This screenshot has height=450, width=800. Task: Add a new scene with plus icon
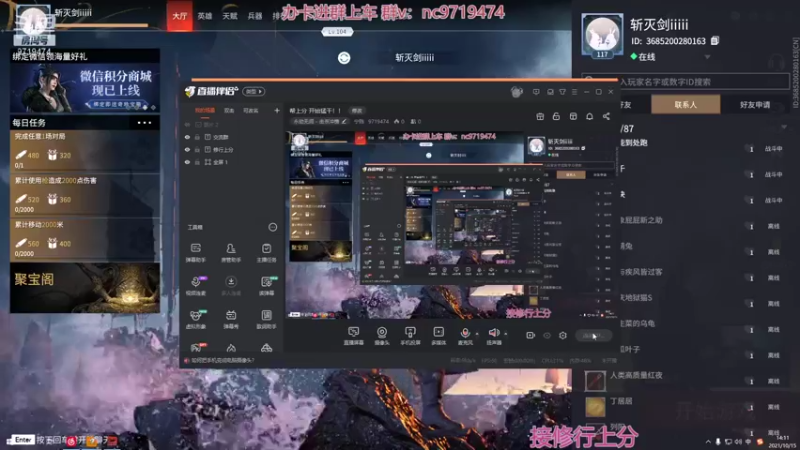(x=277, y=110)
